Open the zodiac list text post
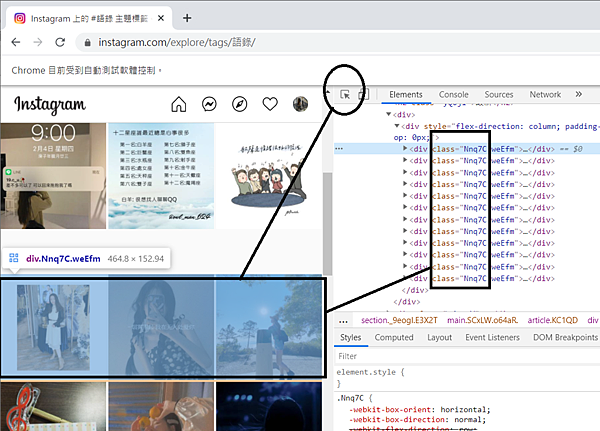This screenshot has height=431, width=600. 161,176
